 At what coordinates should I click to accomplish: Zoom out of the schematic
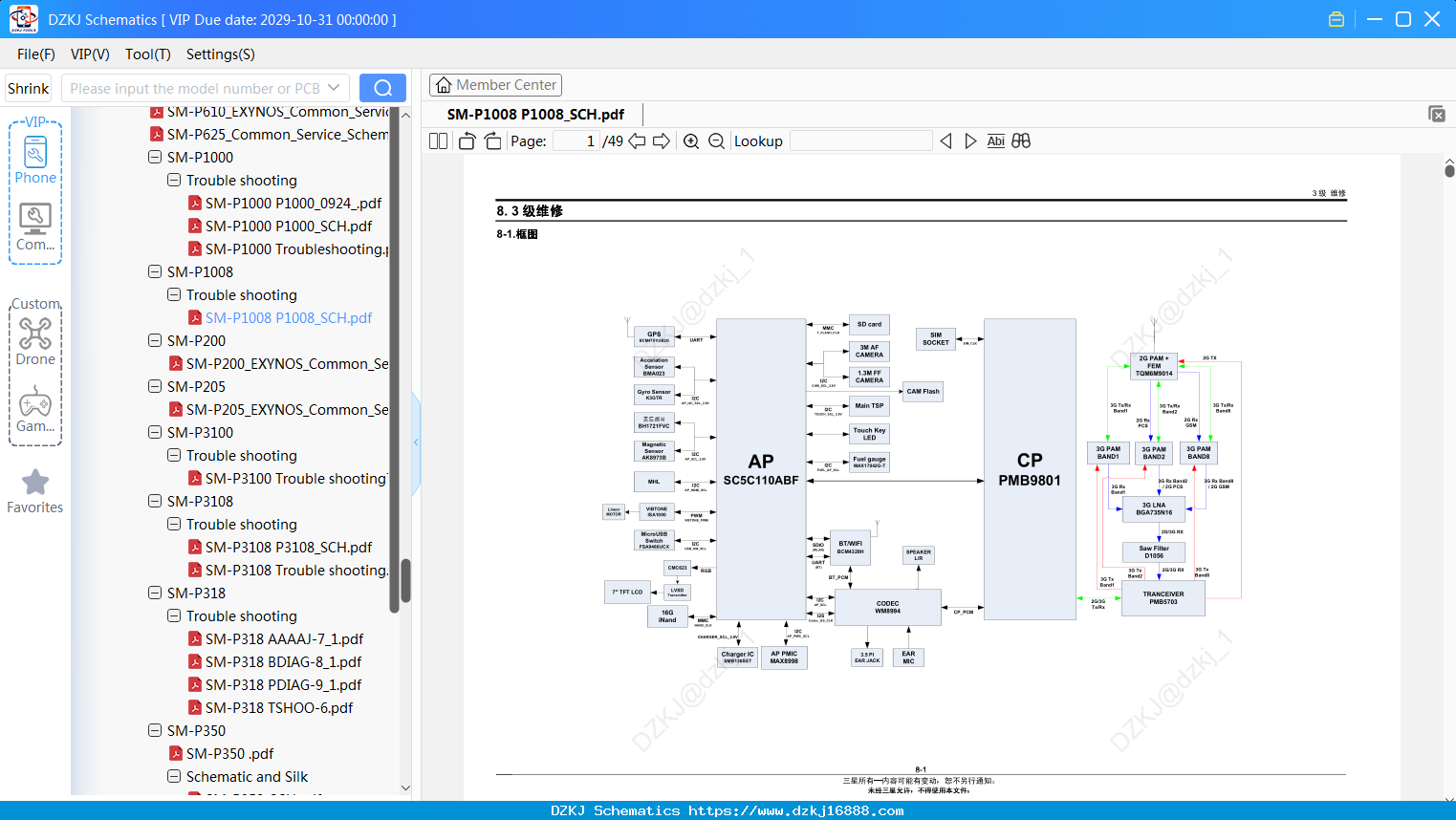717,141
